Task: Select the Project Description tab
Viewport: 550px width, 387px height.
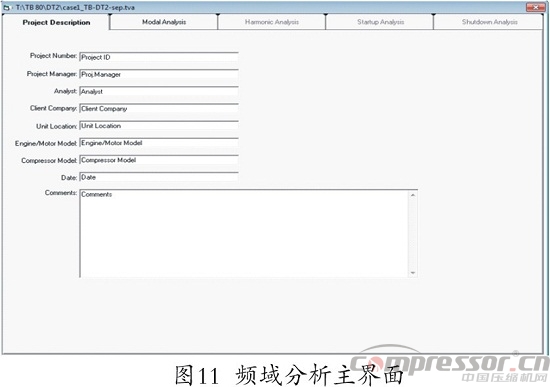Action: (x=56, y=22)
